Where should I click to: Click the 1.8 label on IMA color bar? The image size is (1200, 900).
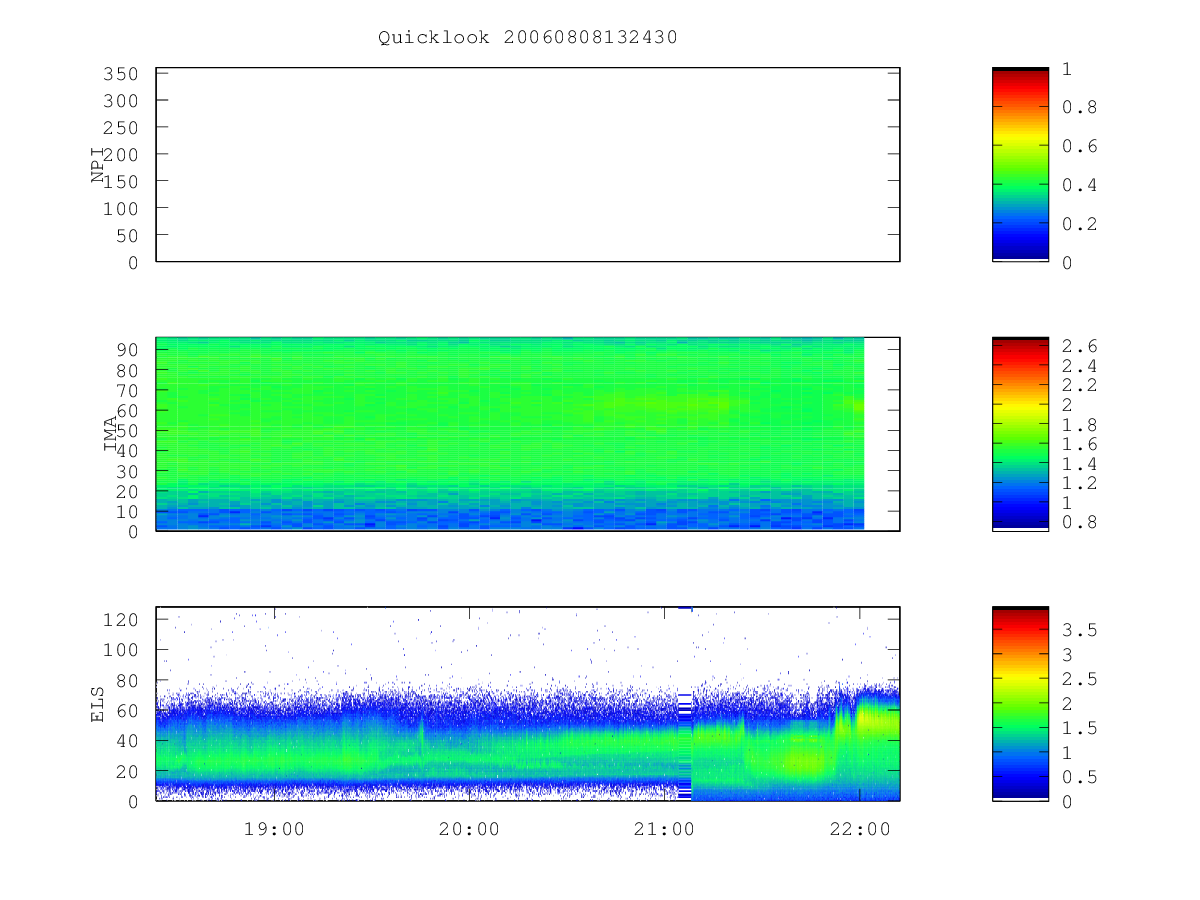click(x=1079, y=424)
